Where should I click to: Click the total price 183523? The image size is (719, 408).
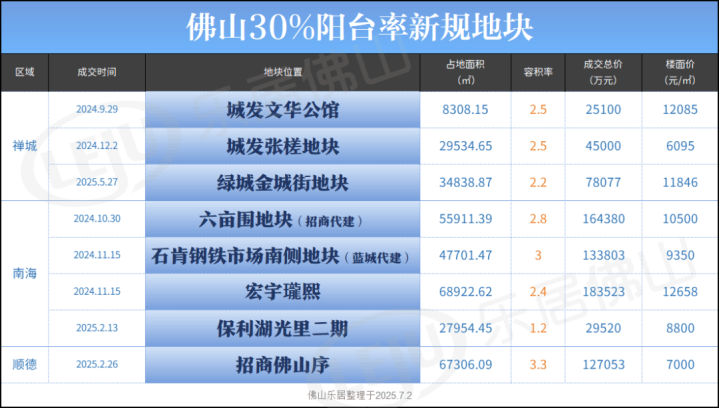point(603,292)
